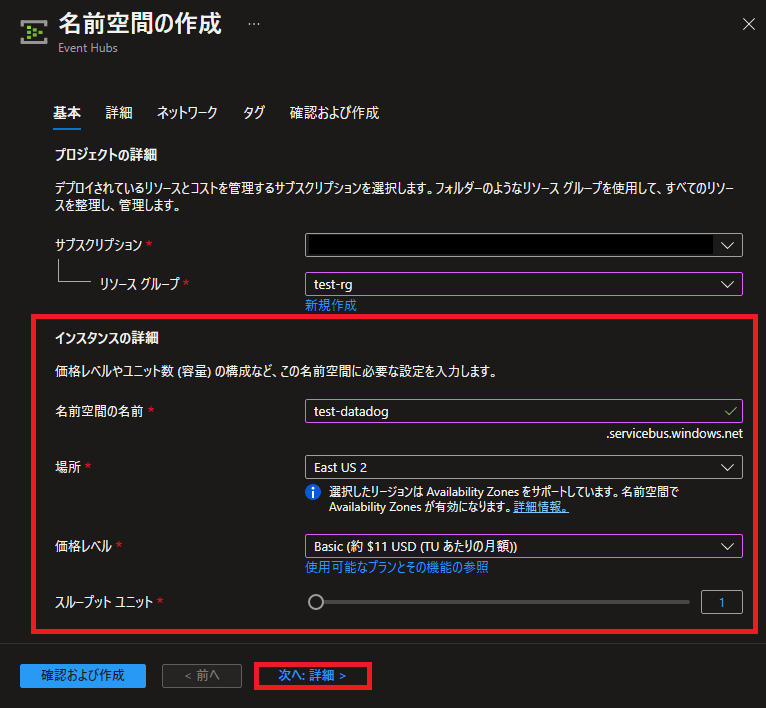Viewport: 766px width, 708px height.
Task: Click the 確認および作成 blue button
Action: tap(83, 675)
